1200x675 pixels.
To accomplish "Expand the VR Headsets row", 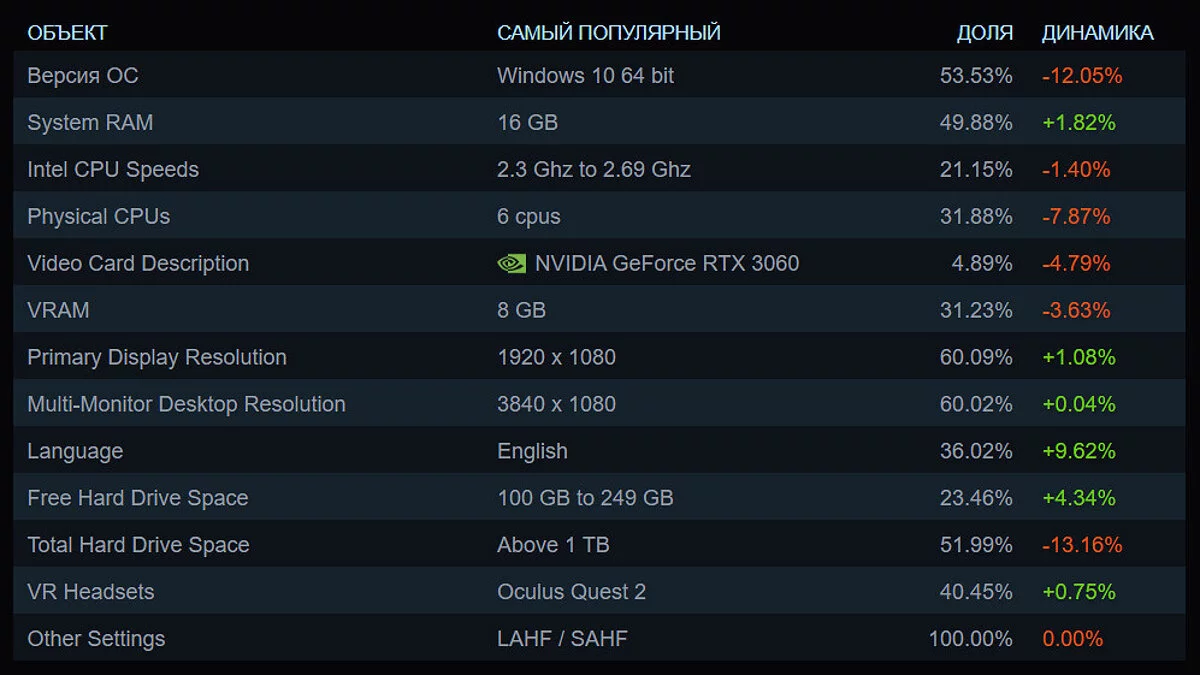I will [x=91, y=593].
